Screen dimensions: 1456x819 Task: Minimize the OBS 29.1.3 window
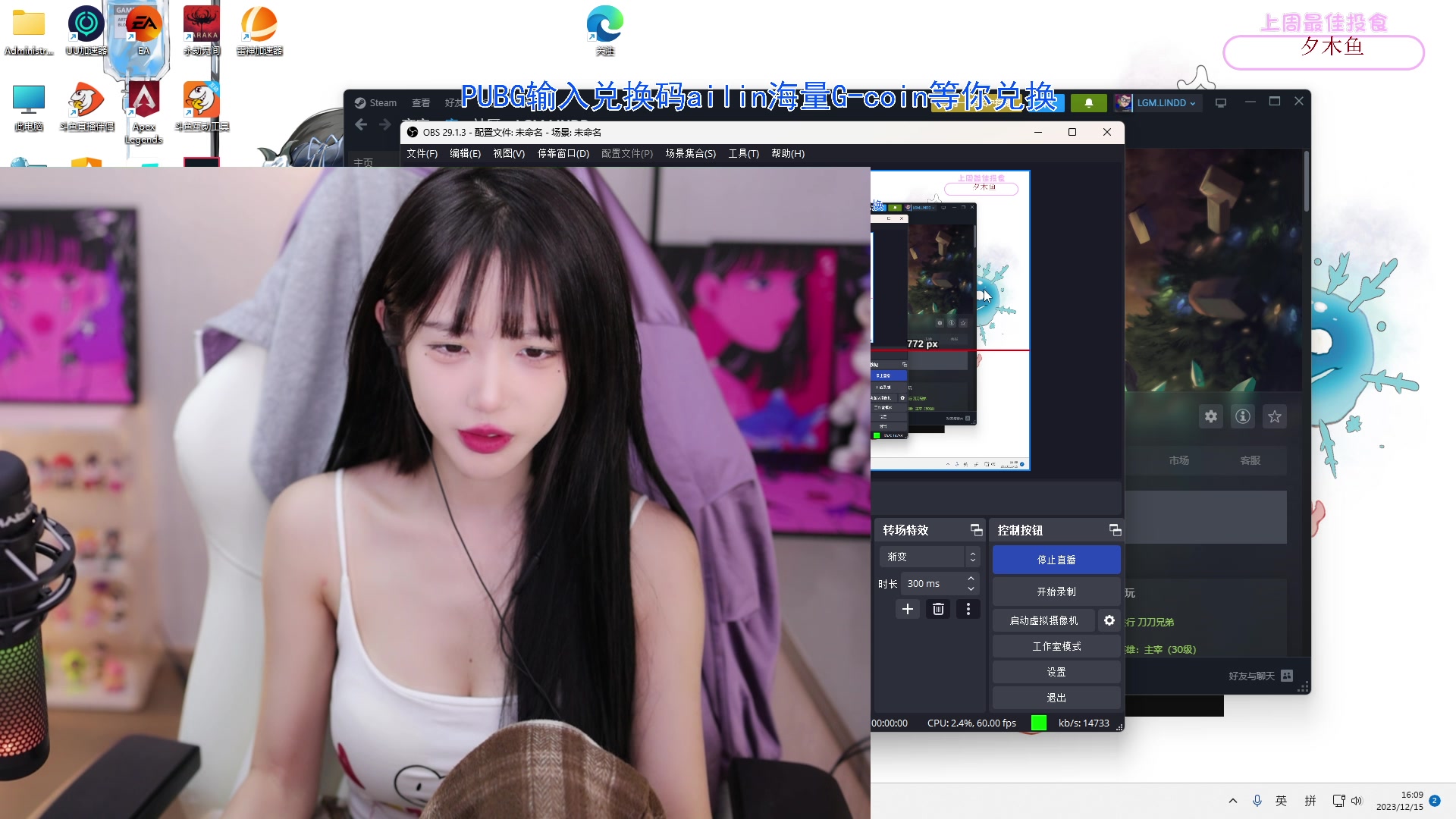click(x=1038, y=132)
